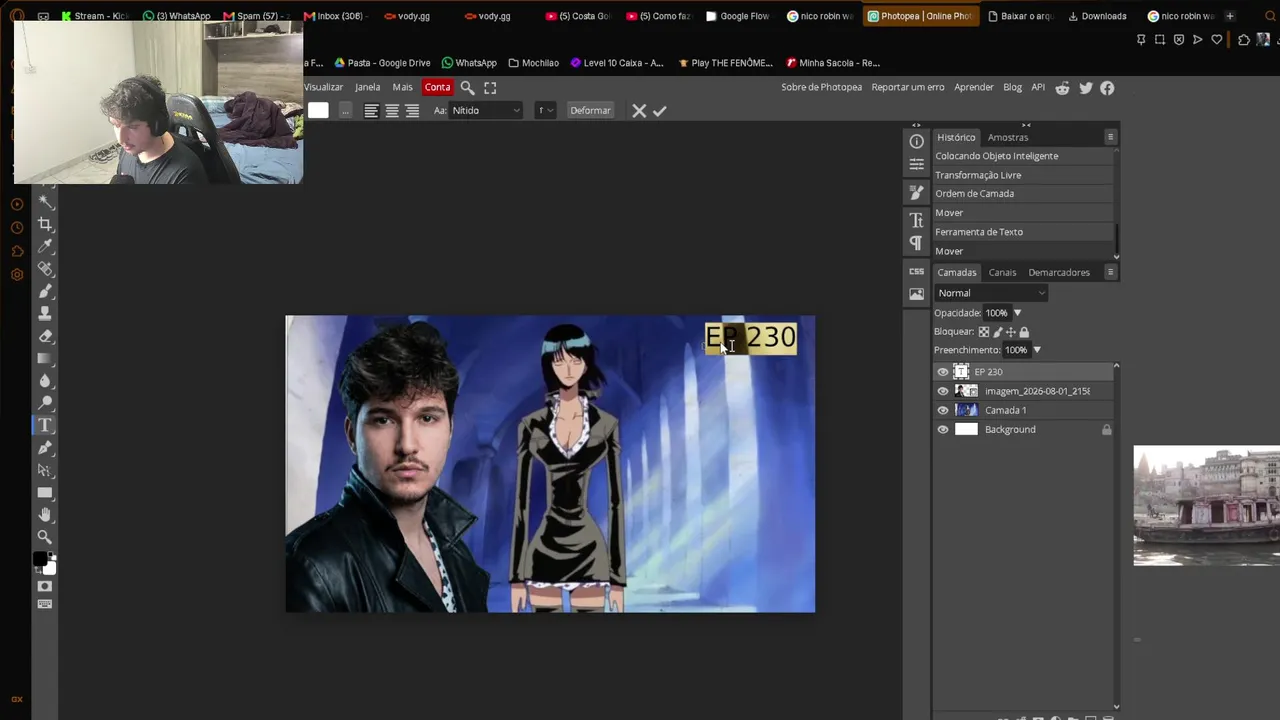The height and width of the screenshot is (720, 1280).
Task: Open the Adjustments sliders panel icon
Action: point(916,164)
